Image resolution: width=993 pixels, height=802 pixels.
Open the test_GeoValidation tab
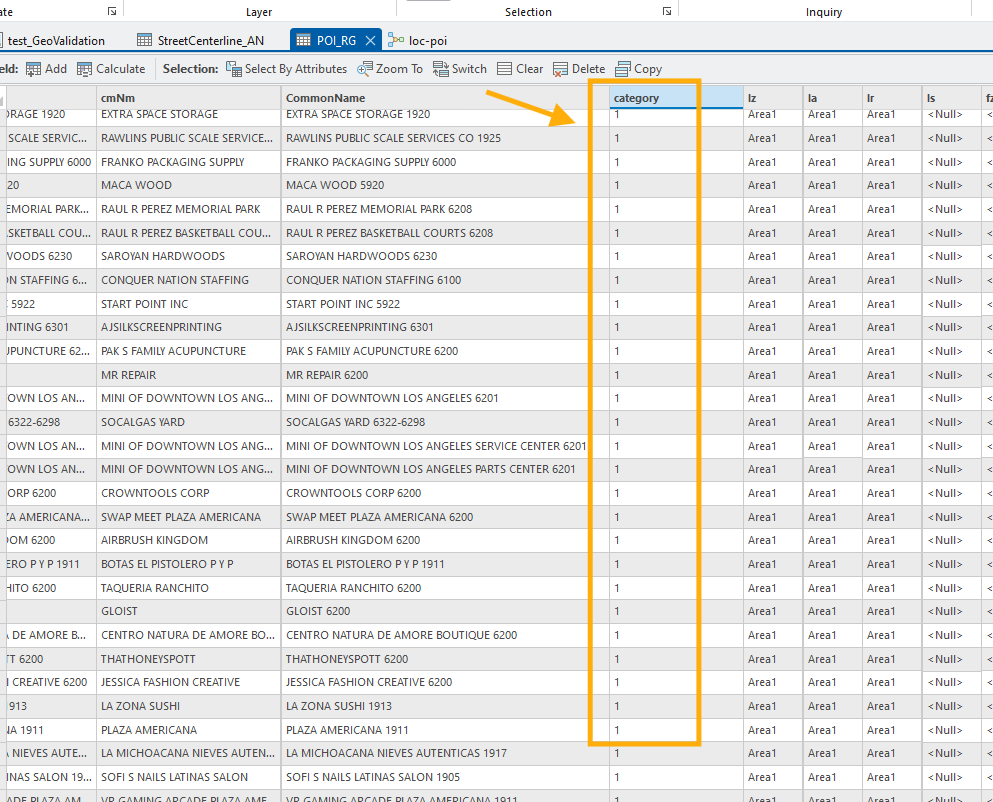point(55,40)
